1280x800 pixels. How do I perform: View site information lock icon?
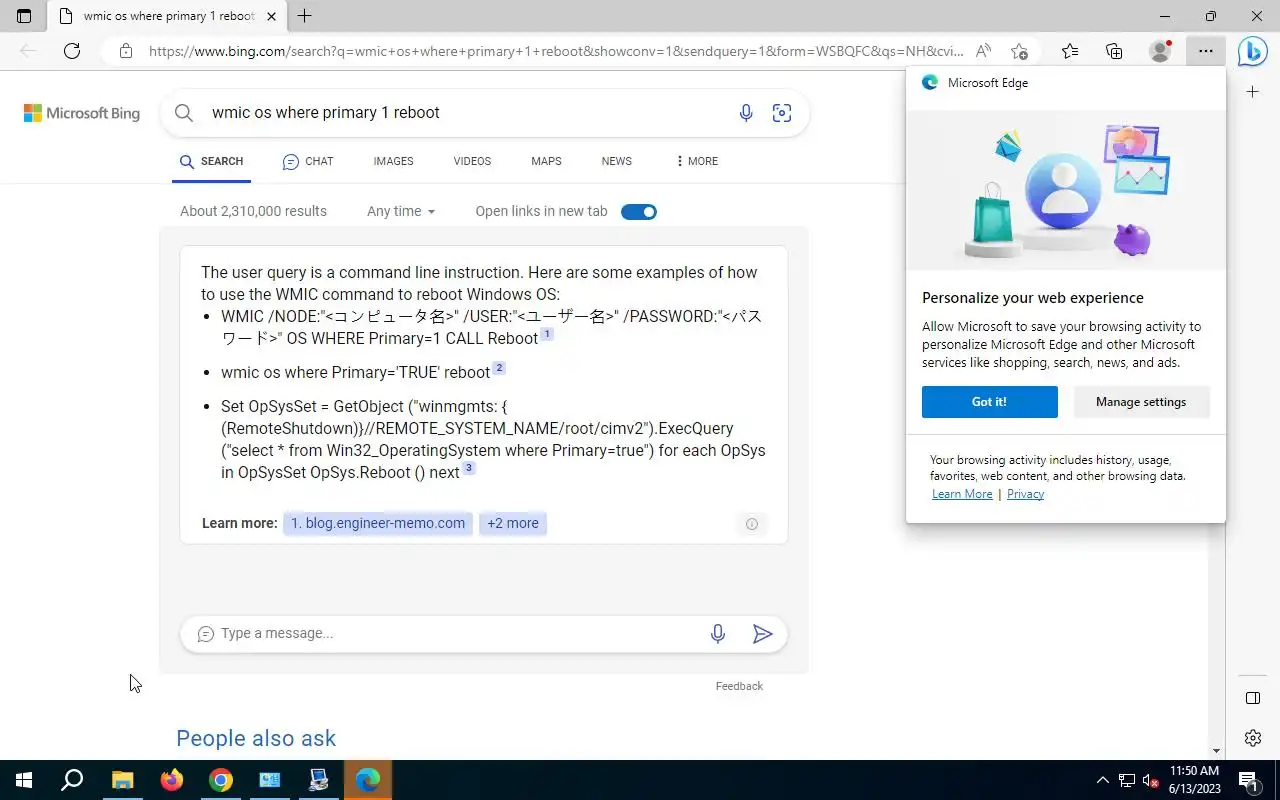125,51
